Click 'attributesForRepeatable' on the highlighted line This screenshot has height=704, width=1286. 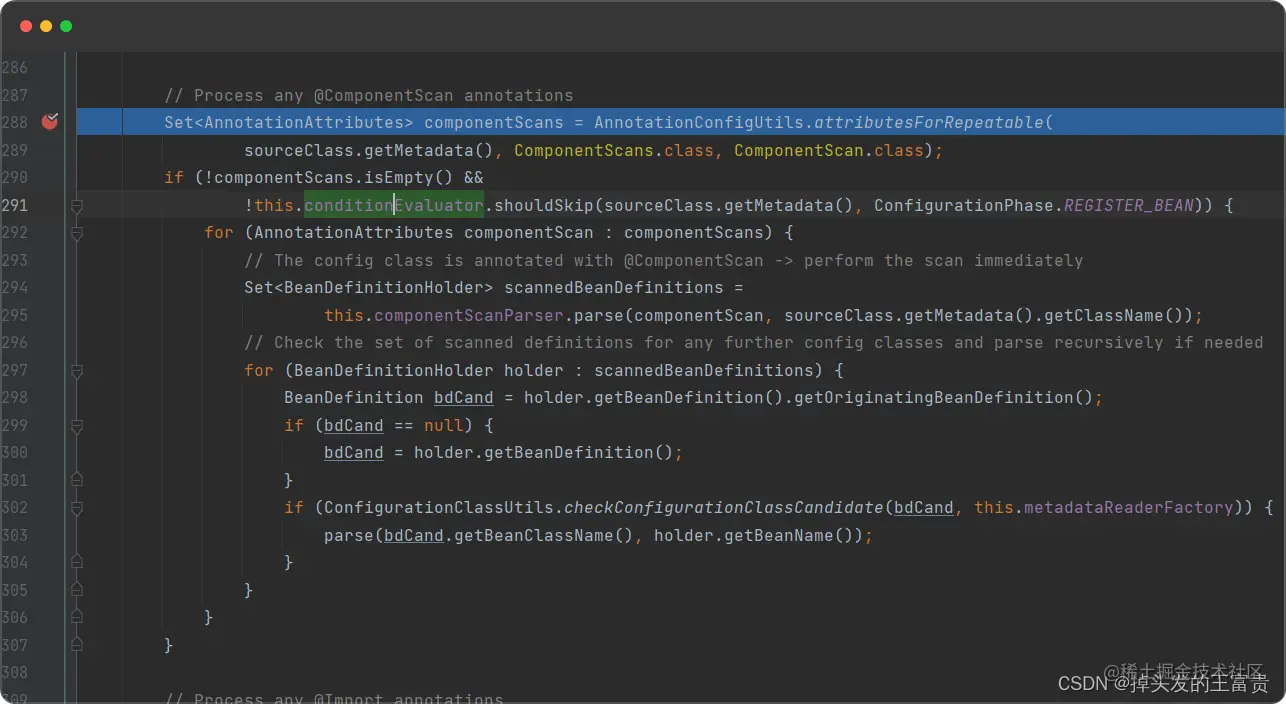(929, 123)
